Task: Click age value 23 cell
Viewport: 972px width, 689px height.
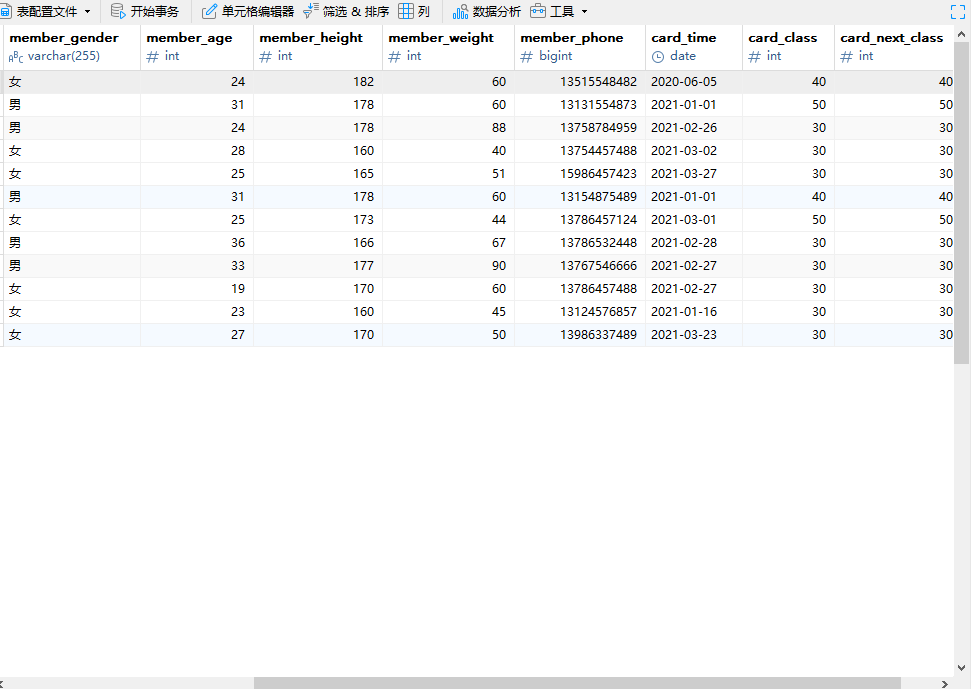Action: point(197,311)
